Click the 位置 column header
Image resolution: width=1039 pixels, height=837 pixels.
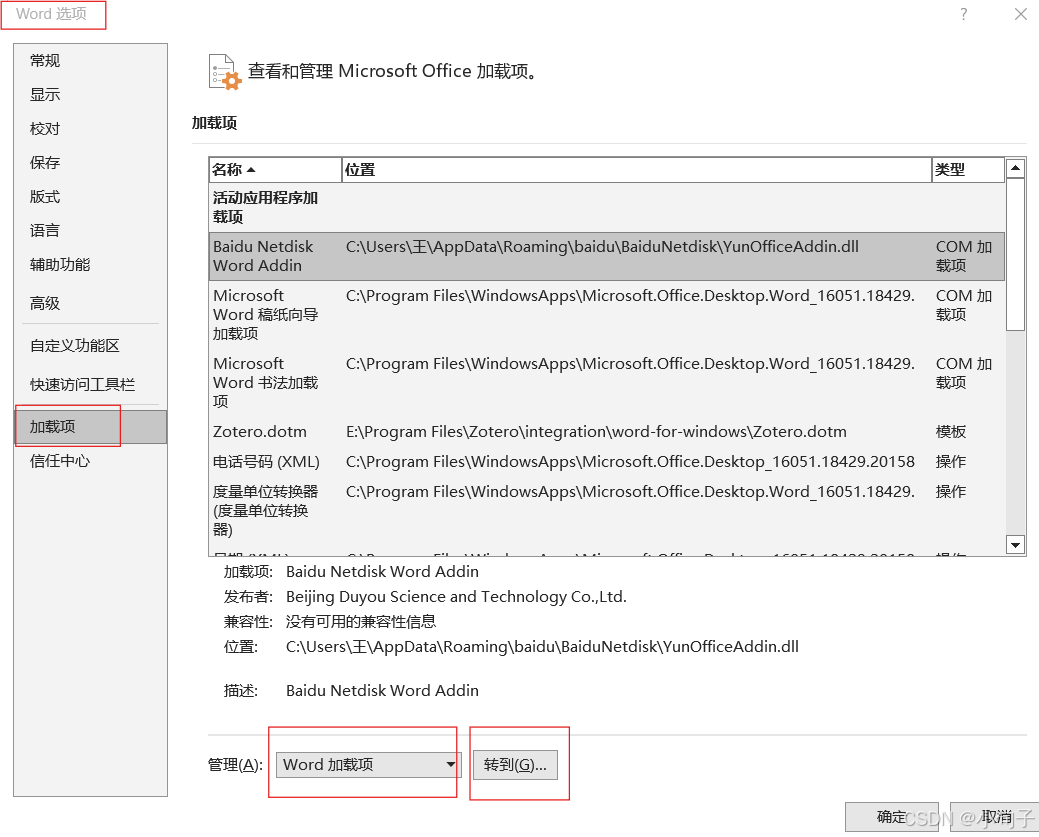(x=637, y=170)
